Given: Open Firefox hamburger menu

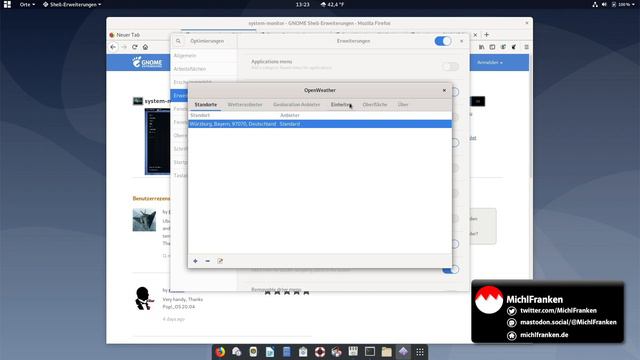Looking at the screenshot, I should (527, 47).
